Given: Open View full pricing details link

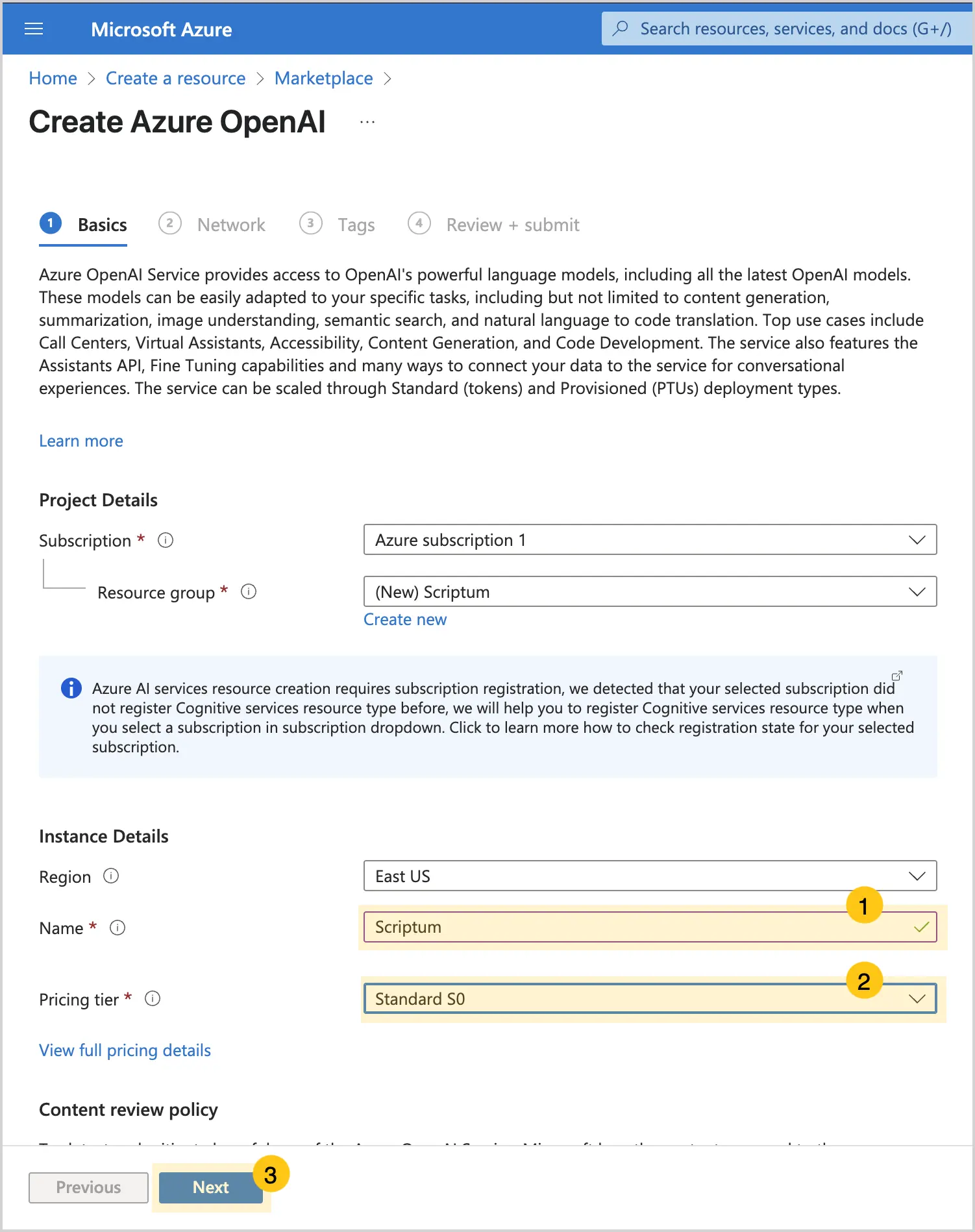Looking at the screenshot, I should click(x=125, y=1050).
